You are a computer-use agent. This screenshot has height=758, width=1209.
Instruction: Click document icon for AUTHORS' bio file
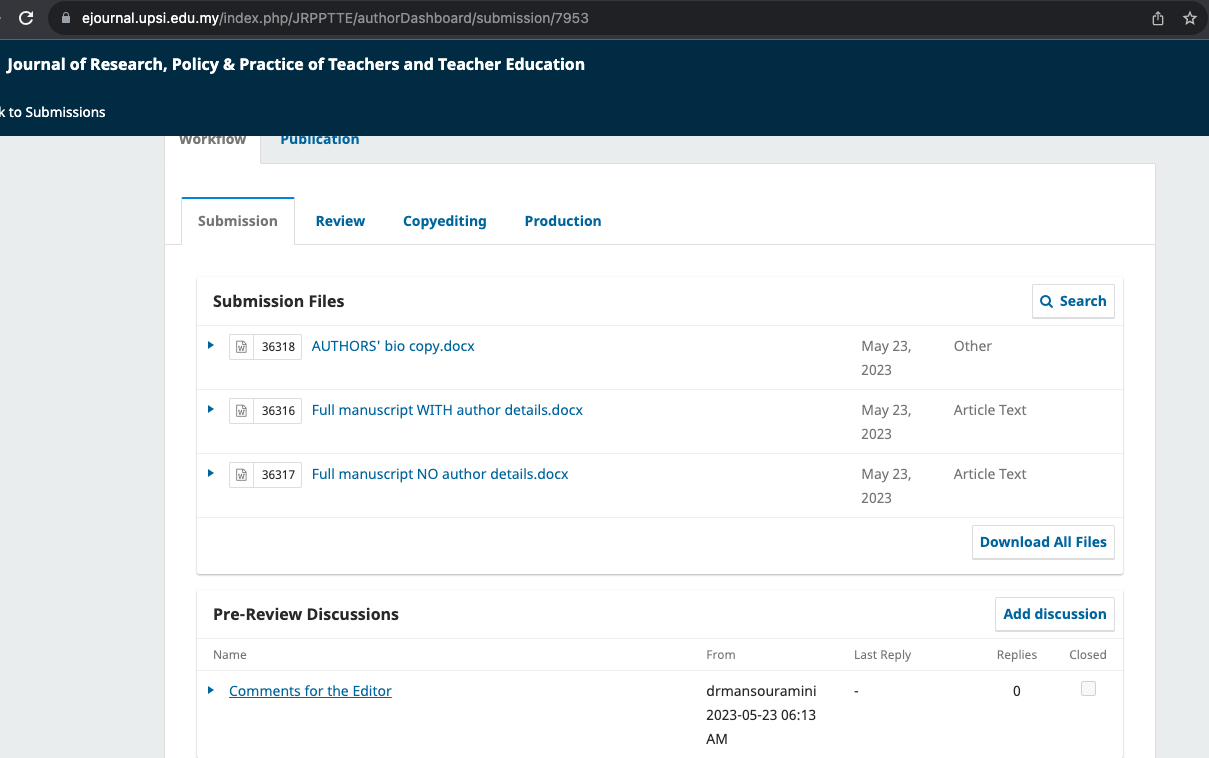click(x=241, y=347)
